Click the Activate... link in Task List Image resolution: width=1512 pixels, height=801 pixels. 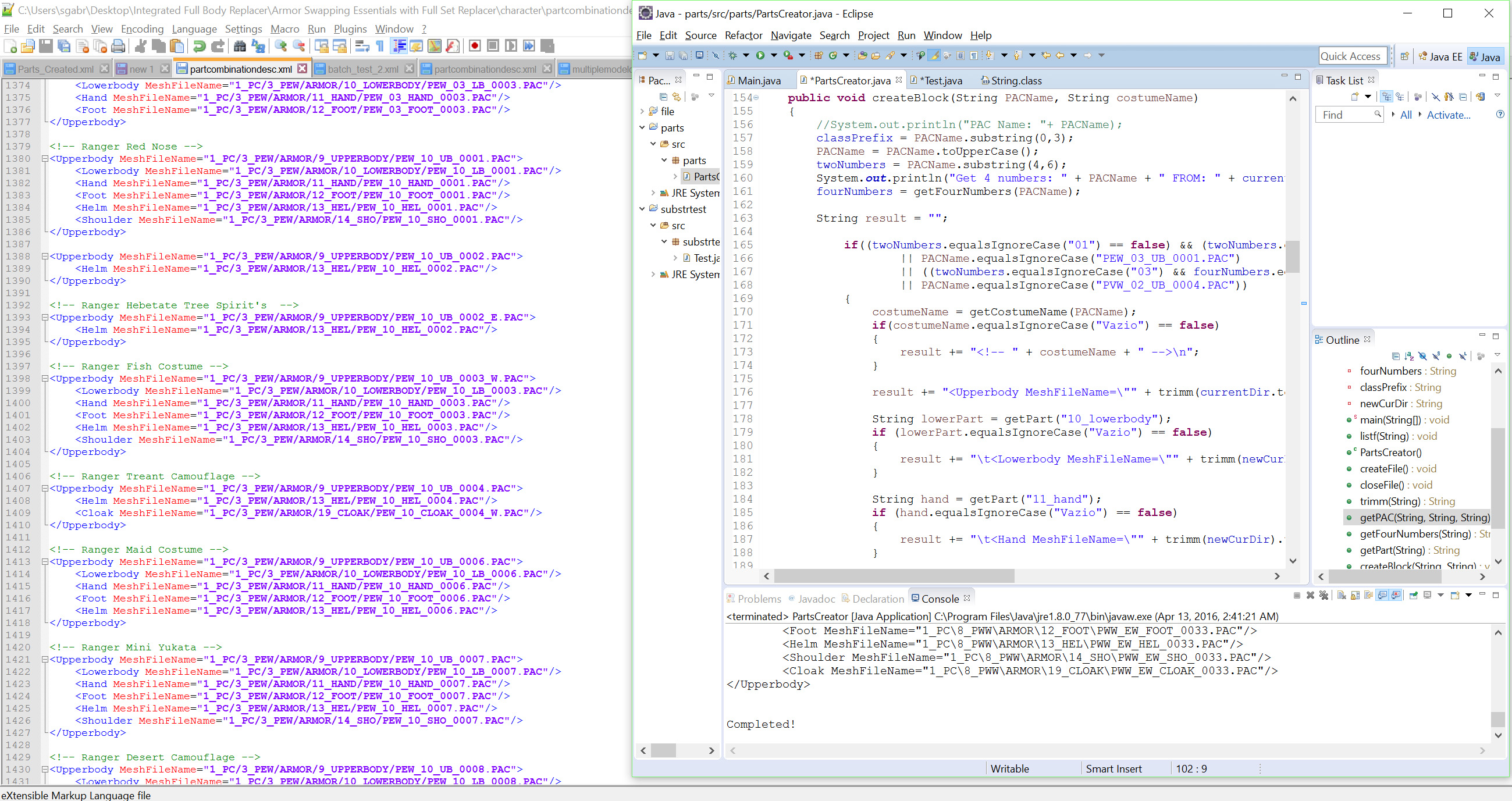pyautogui.click(x=1448, y=115)
